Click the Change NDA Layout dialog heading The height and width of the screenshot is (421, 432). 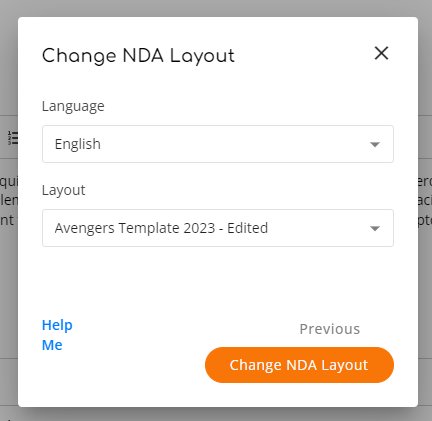point(138,56)
